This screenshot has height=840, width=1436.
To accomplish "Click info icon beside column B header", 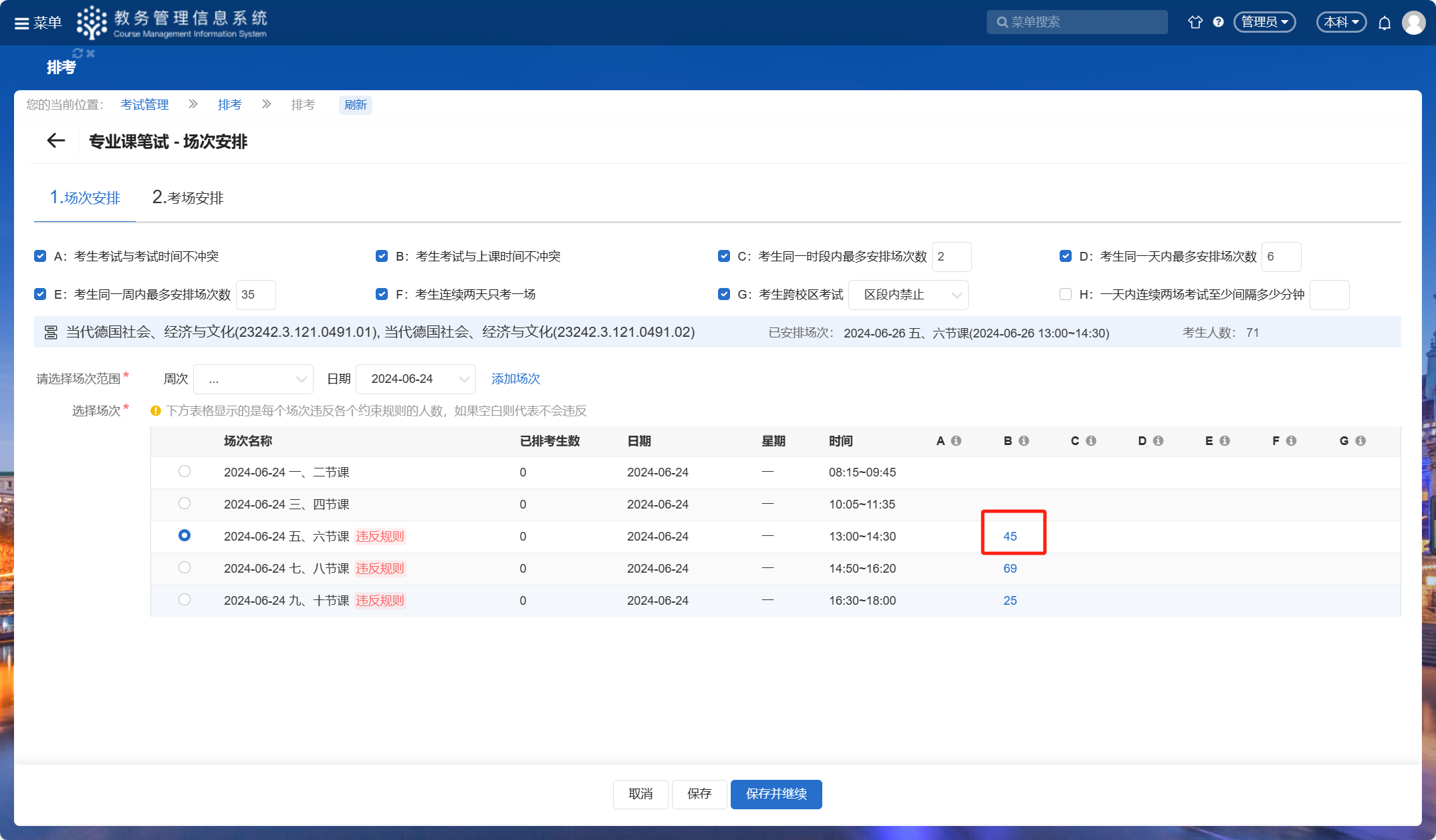I will click(x=1024, y=441).
